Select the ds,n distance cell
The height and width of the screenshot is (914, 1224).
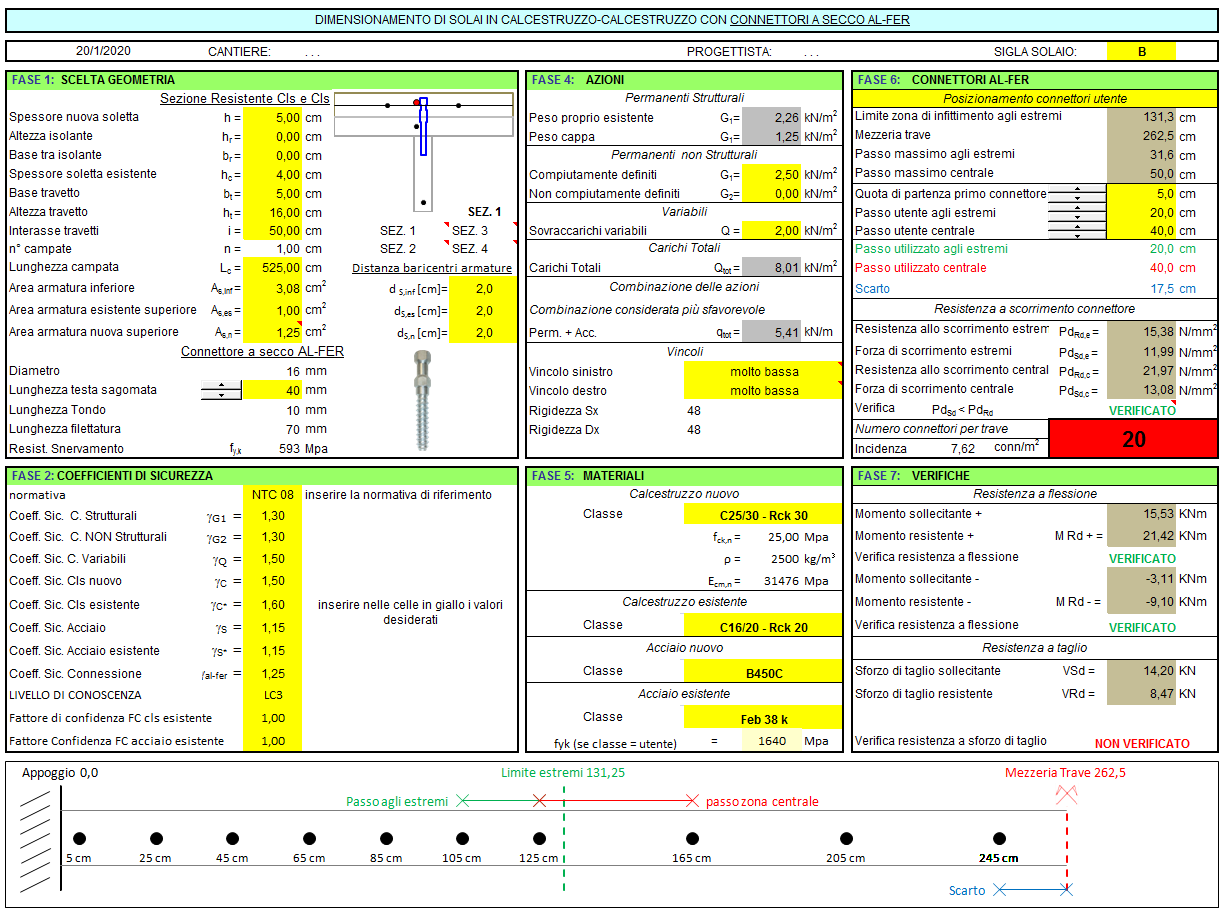coord(484,333)
